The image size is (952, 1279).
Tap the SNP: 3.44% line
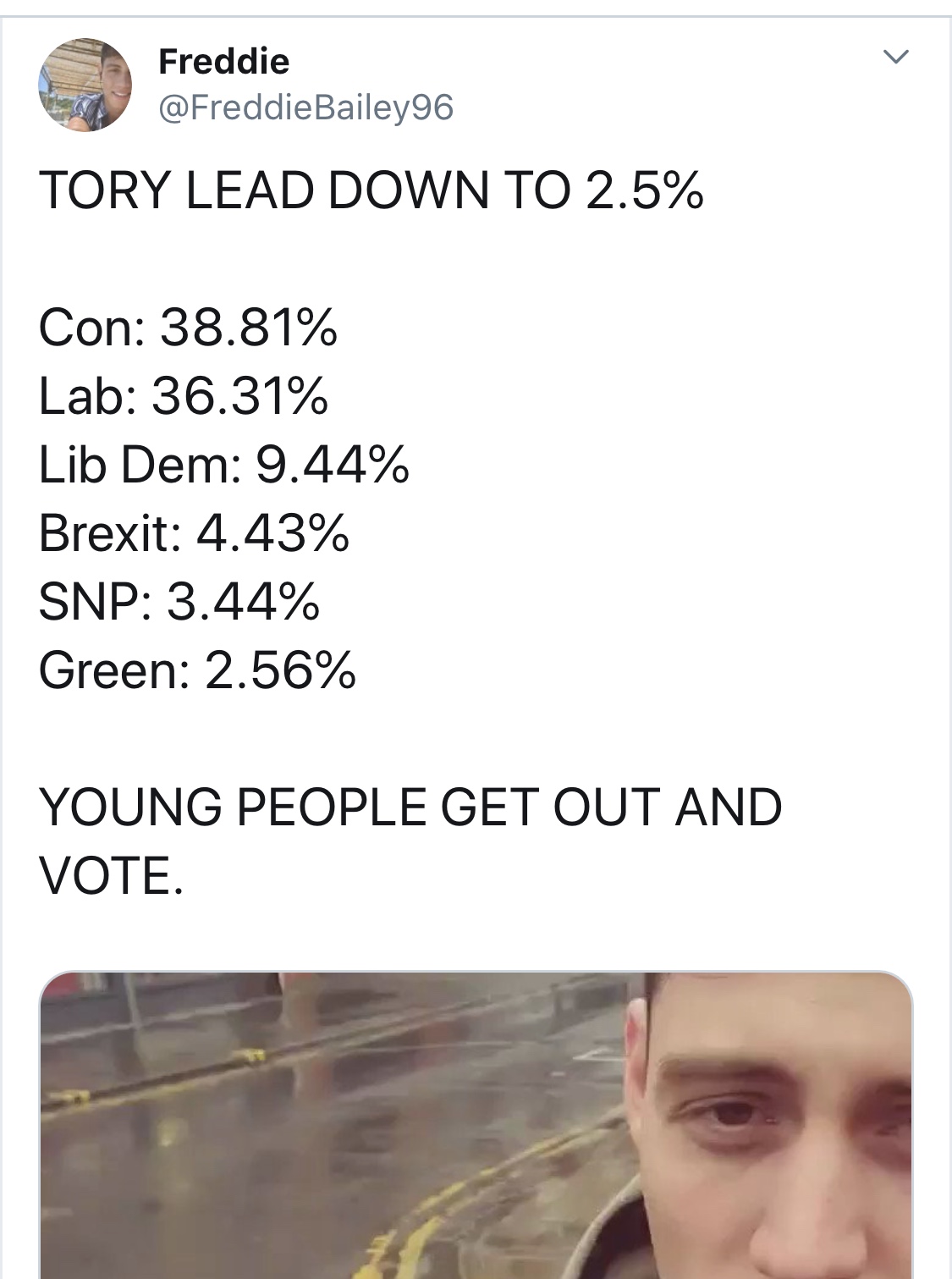pyautogui.click(x=179, y=602)
